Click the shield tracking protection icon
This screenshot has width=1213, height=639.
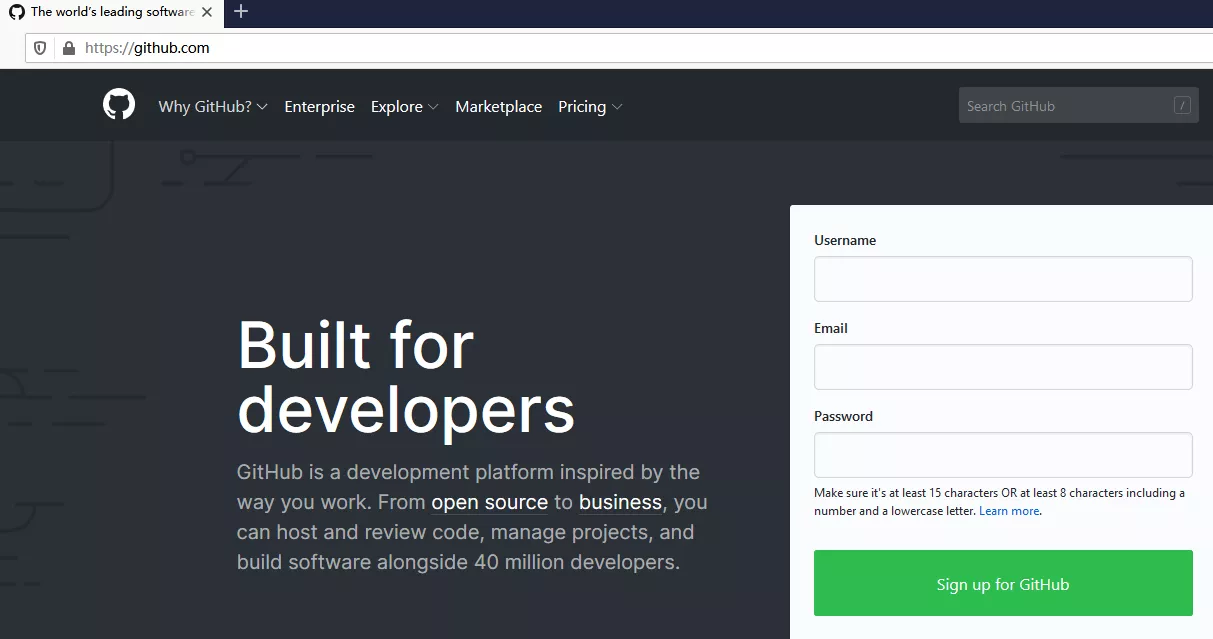click(x=40, y=48)
